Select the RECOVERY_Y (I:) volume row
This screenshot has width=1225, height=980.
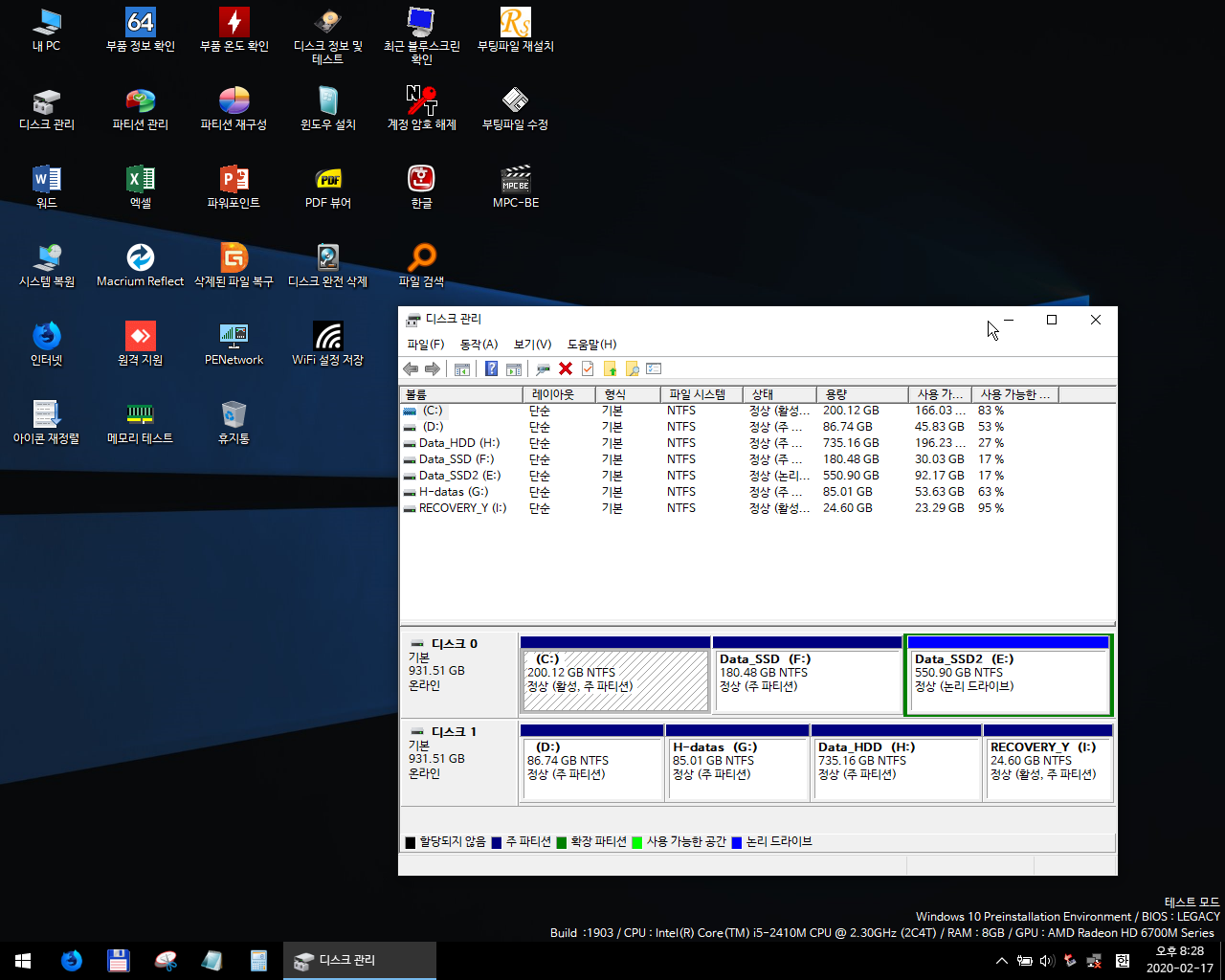(727, 508)
